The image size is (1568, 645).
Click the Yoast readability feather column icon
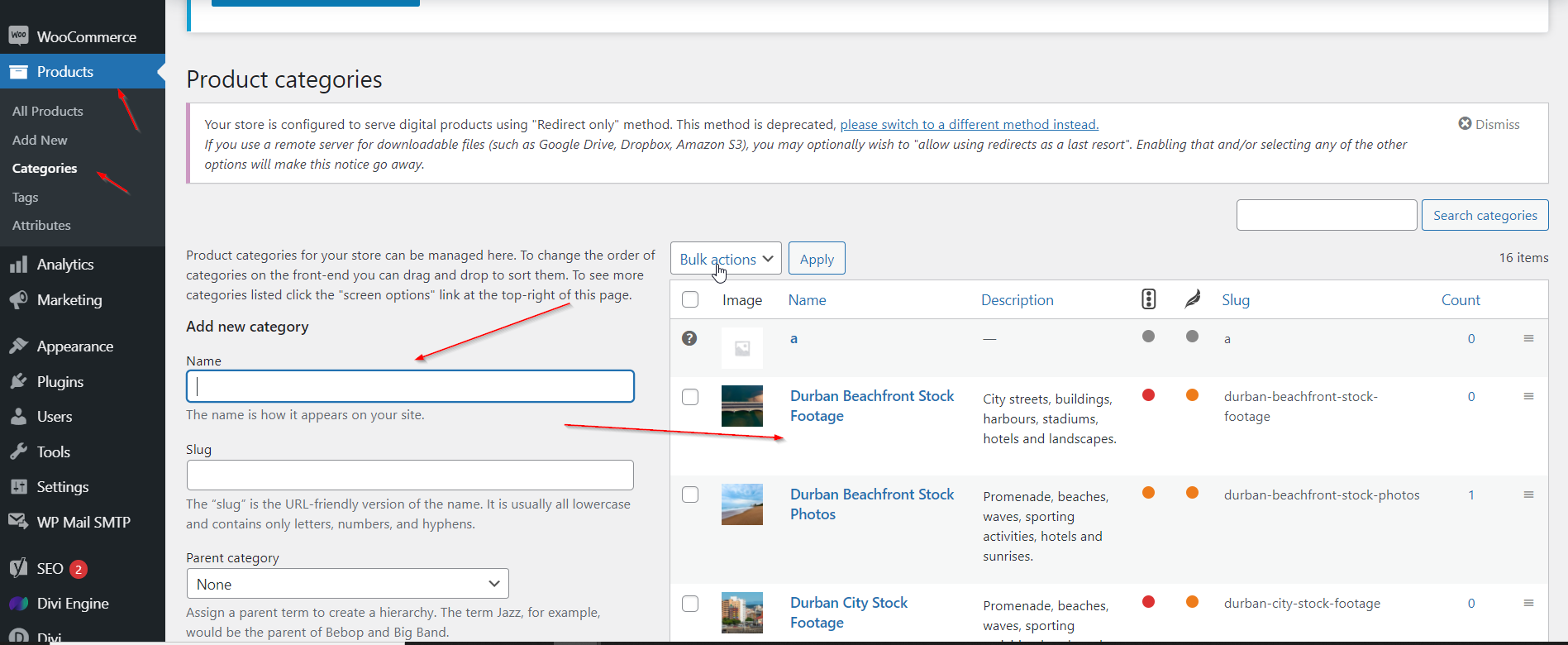coord(1192,299)
